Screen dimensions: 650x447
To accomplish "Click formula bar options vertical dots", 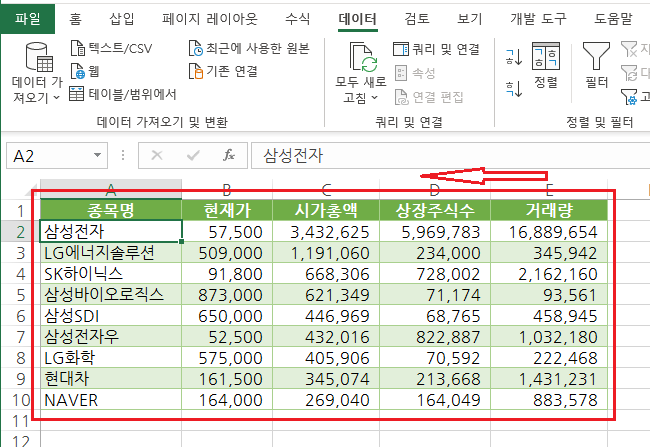I will (123, 155).
